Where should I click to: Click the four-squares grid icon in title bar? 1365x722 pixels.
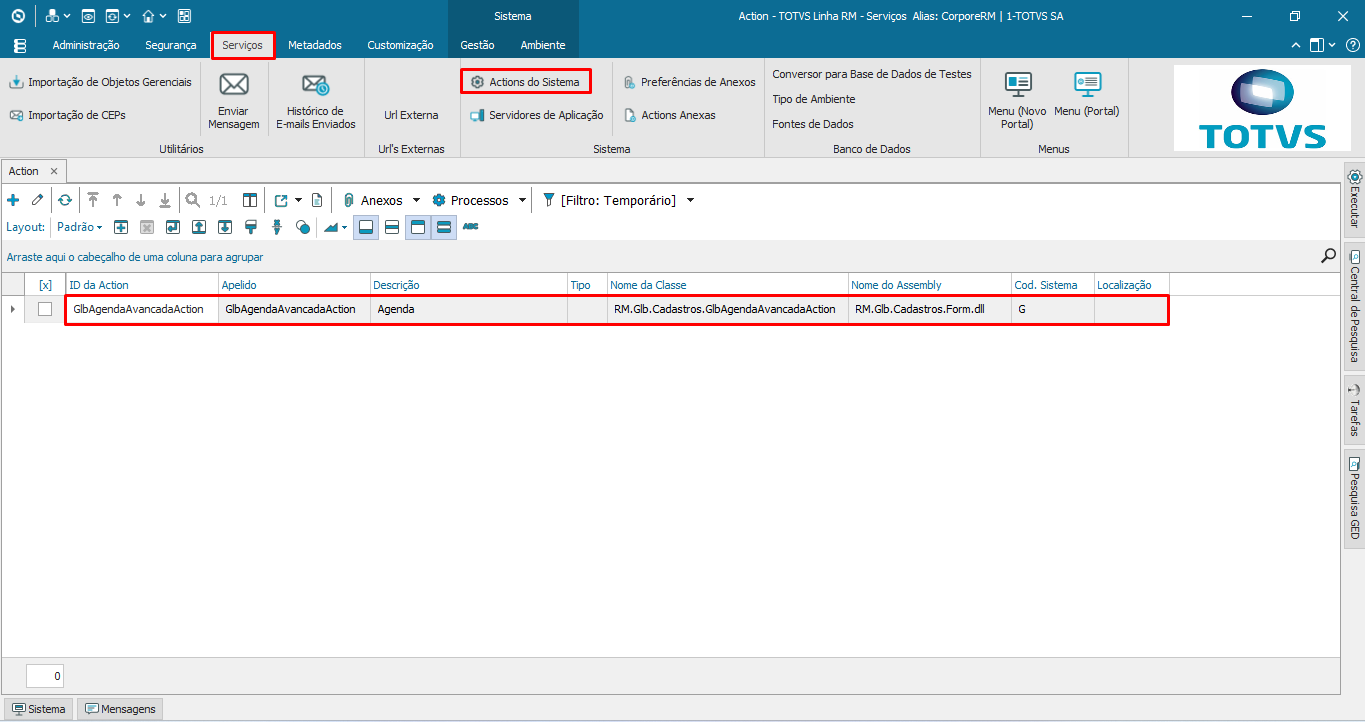[183, 16]
